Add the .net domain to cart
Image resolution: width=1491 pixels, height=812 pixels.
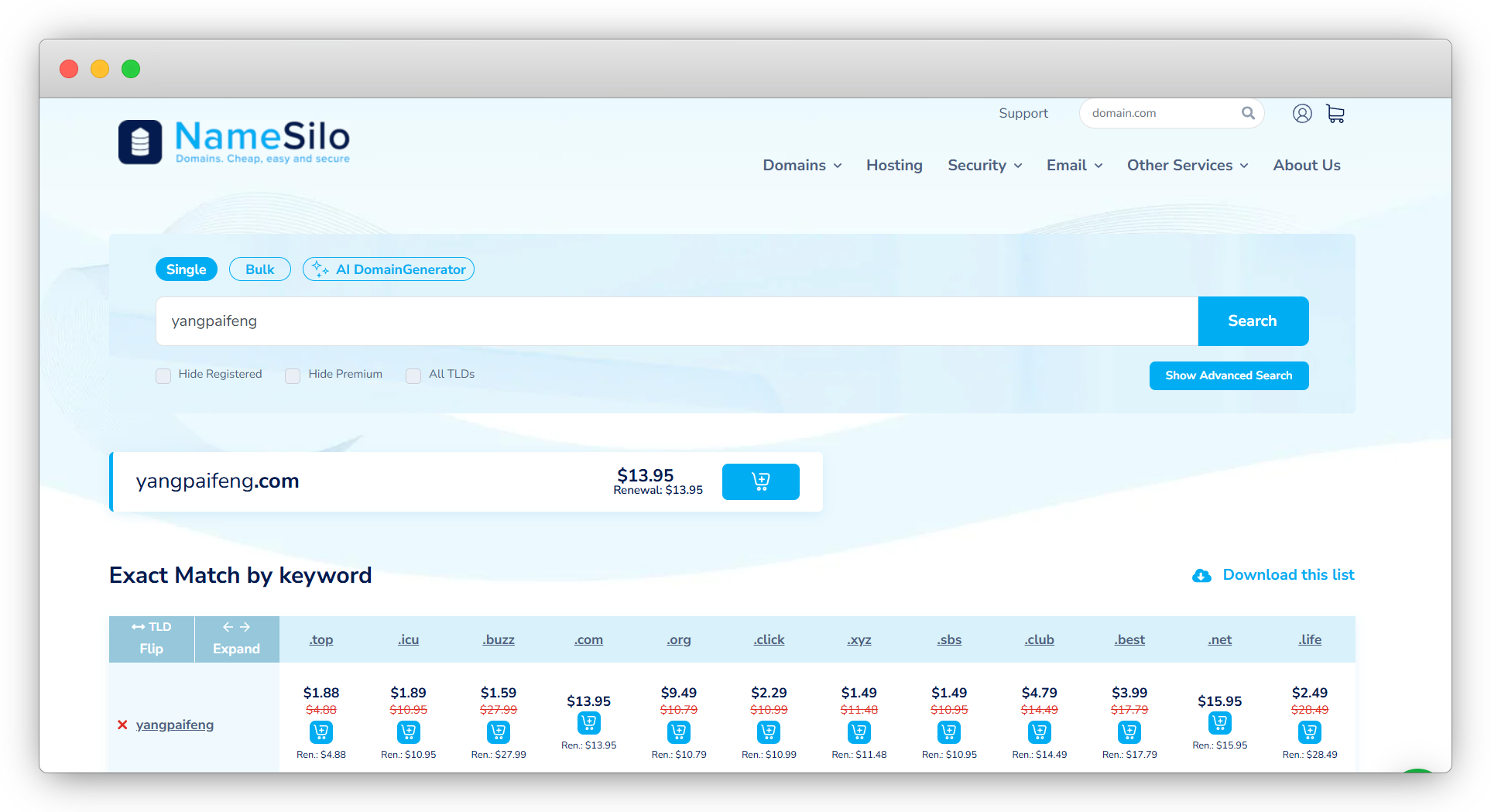[1219, 723]
